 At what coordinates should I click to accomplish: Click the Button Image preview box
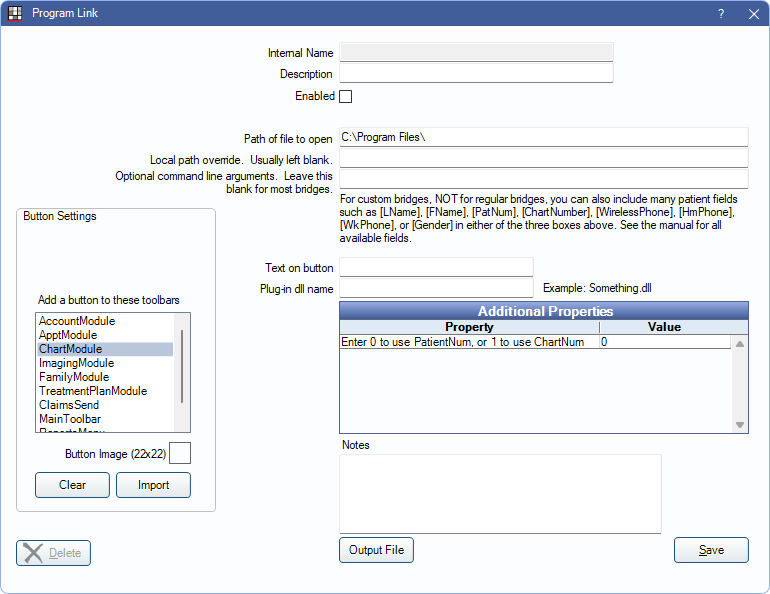[x=180, y=454]
